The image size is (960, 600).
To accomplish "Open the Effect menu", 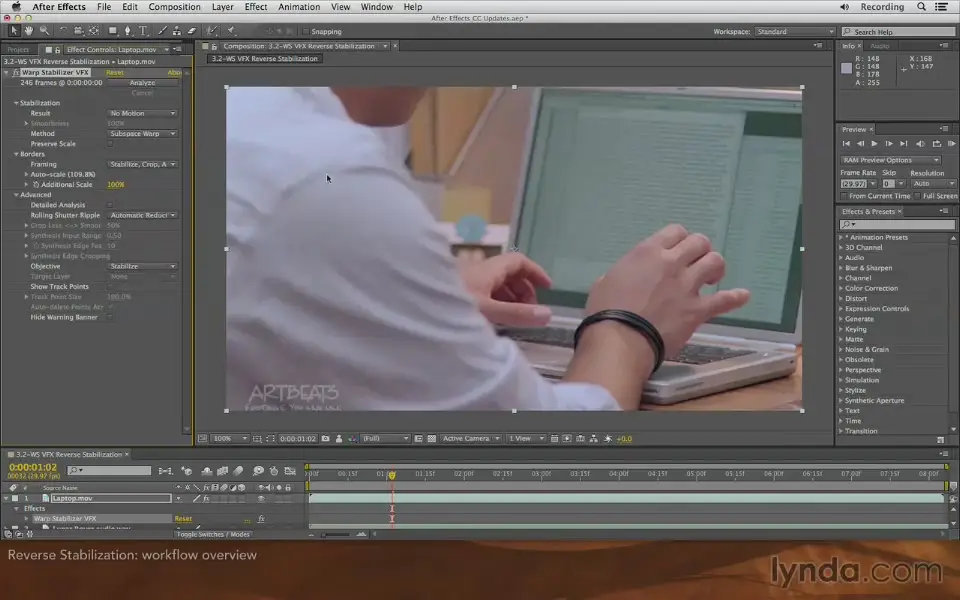I will point(256,7).
